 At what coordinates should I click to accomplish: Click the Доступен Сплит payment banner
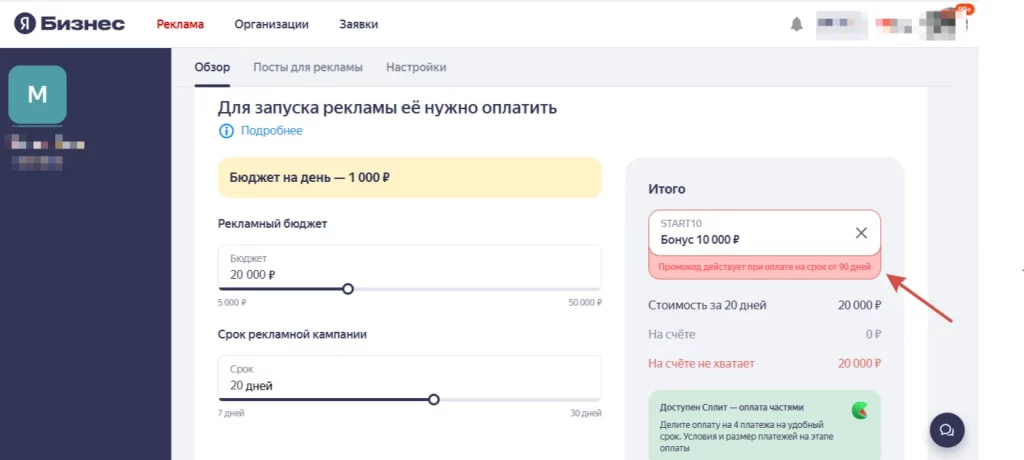764,426
